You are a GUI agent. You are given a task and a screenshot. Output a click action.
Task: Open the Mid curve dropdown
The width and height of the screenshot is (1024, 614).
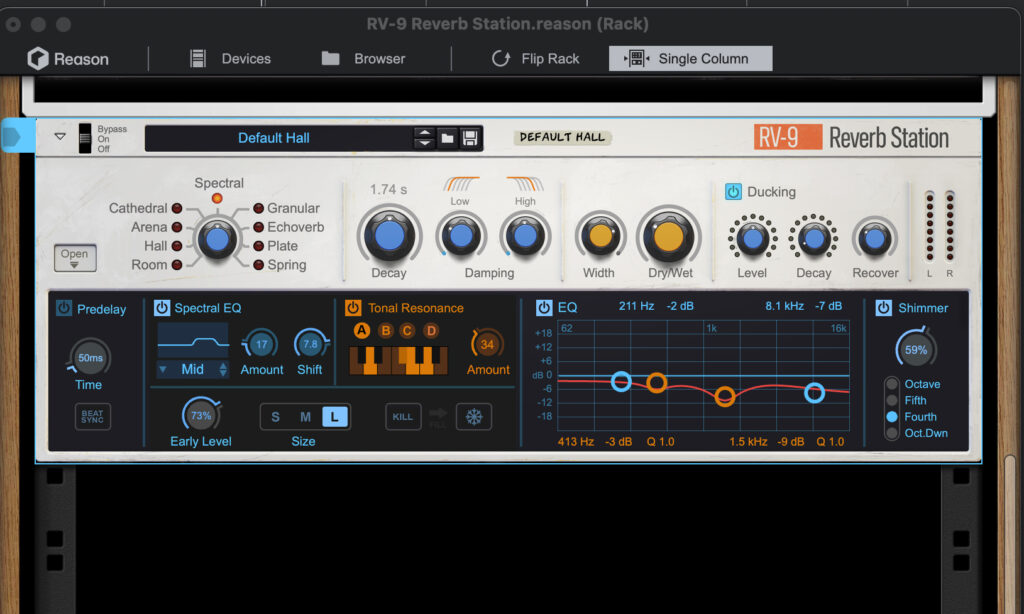(193, 369)
